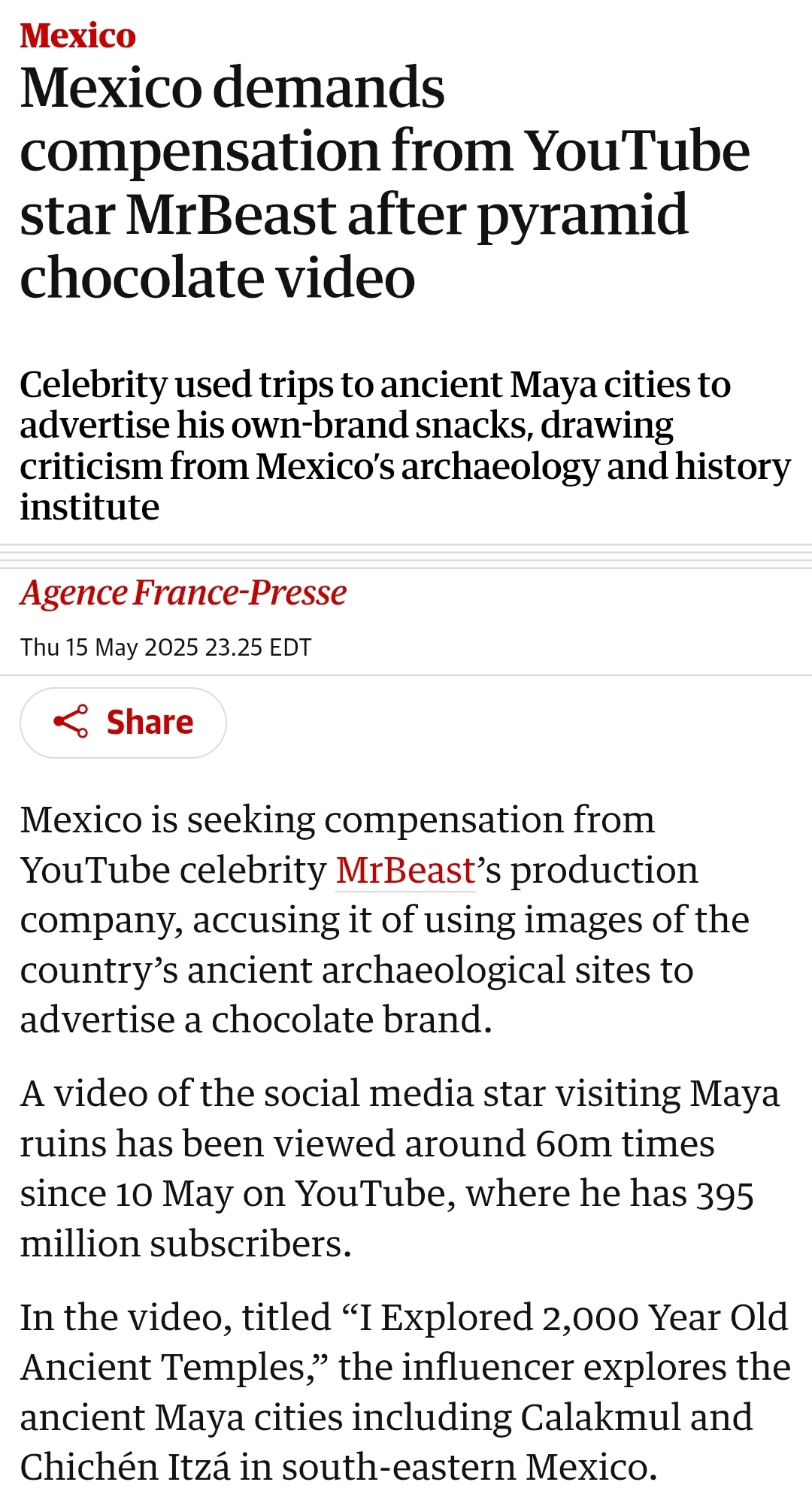Viewport: 812px width, 1488px height.
Task: Click the phrase 'chocolate brand.' in first paragraph
Action: tap(352, 1020)
